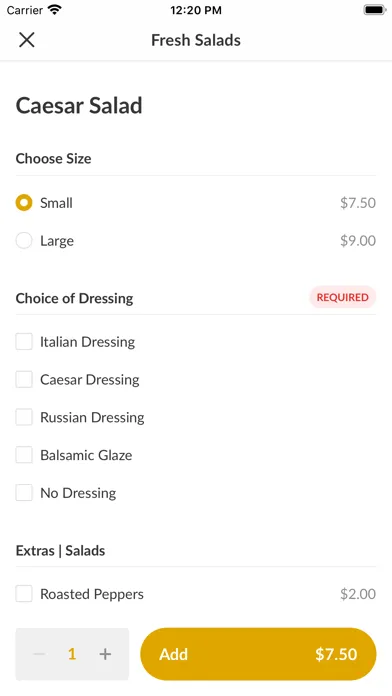Click the Wi-Fi icon in status bar

55,10
